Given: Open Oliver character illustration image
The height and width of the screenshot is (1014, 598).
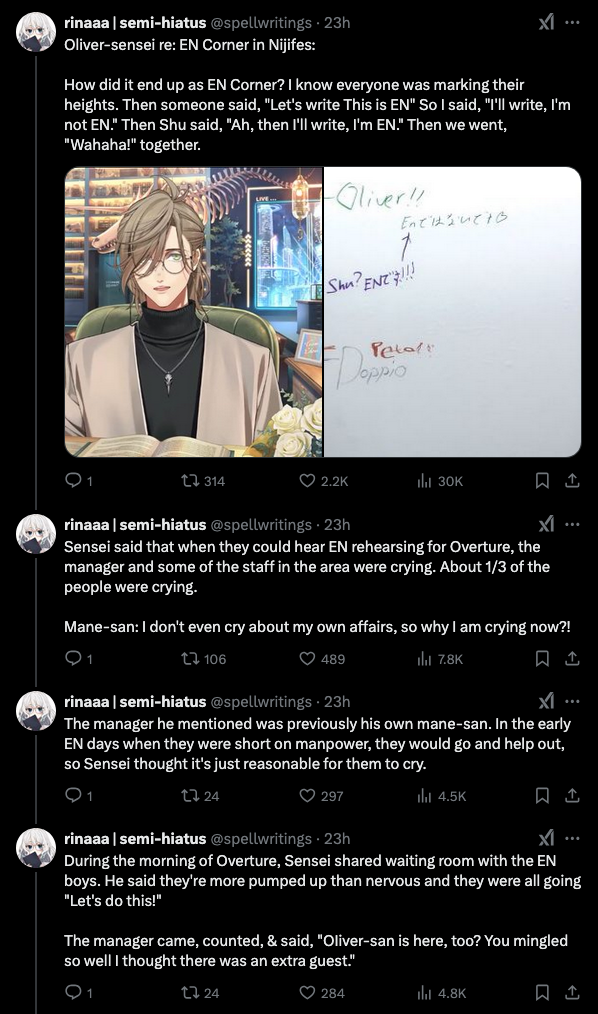Looking at the screenshot, I should point(193,312).
